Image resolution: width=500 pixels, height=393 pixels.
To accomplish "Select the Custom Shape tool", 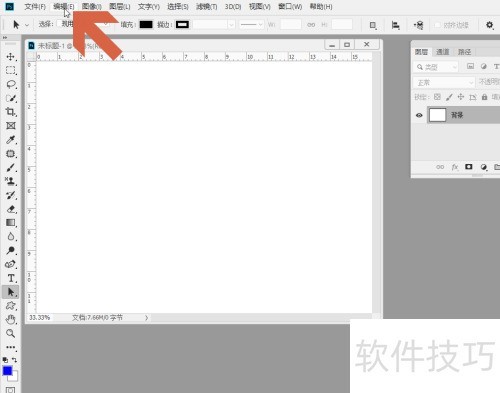I will pos(11,306).
